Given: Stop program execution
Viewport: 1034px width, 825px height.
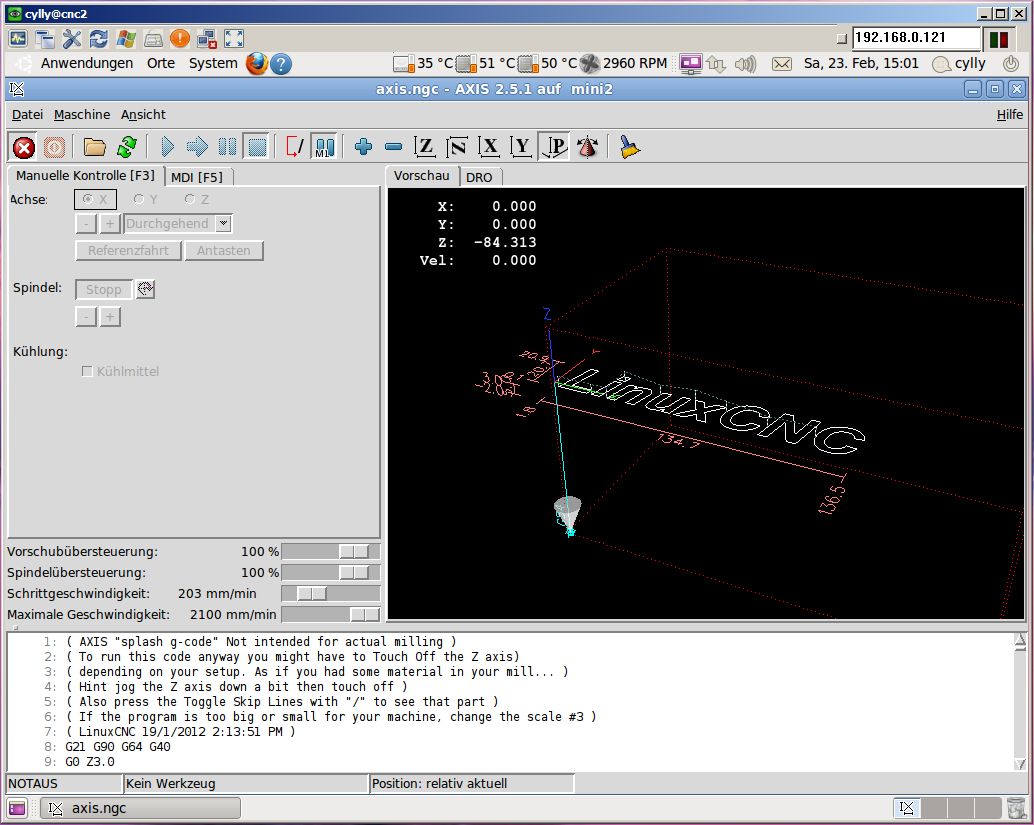Looking at the screenshot, I should (257, 146).
